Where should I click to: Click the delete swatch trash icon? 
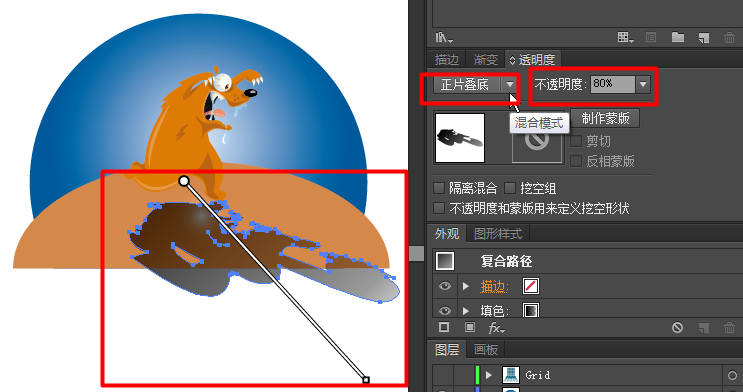[x=730, y=38]
